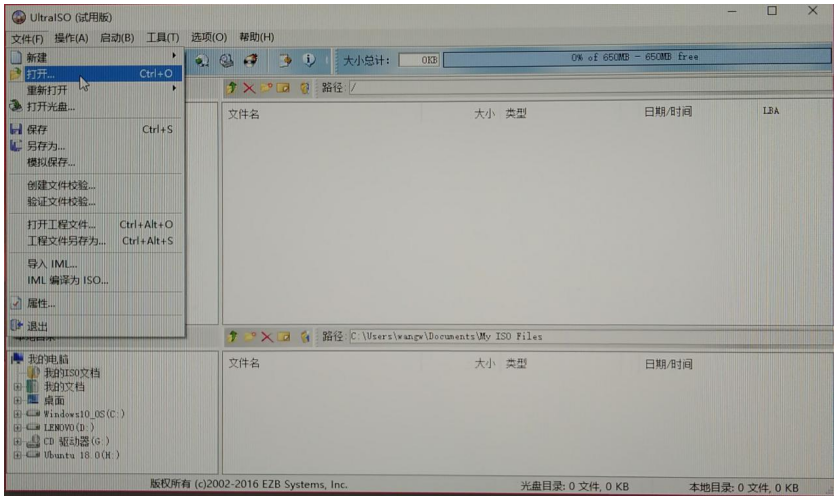Open the 帮助(H) menu

click(x=256, y=37)
